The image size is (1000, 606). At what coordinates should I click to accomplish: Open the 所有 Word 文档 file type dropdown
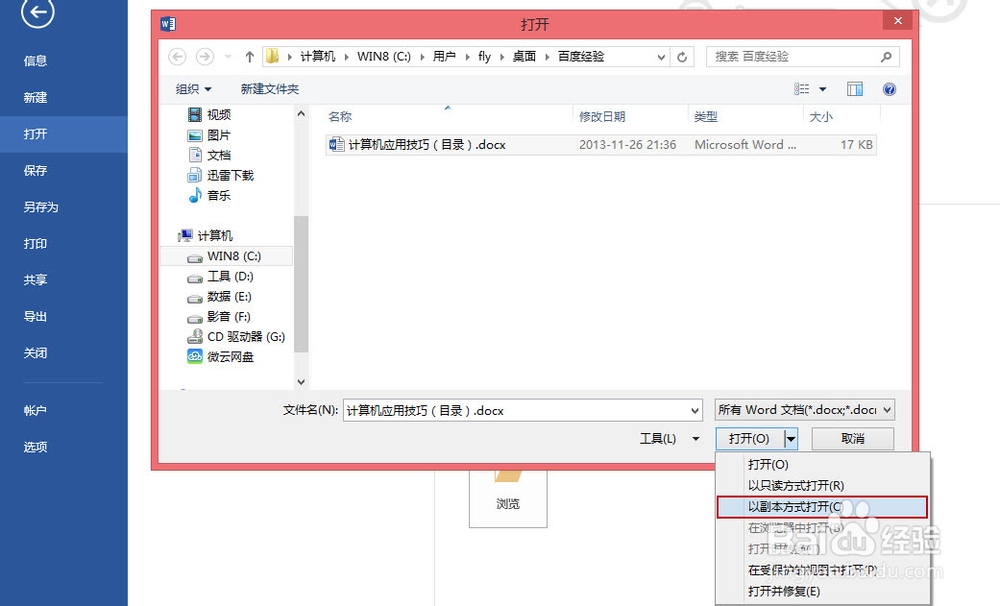(x=803, y=410)
